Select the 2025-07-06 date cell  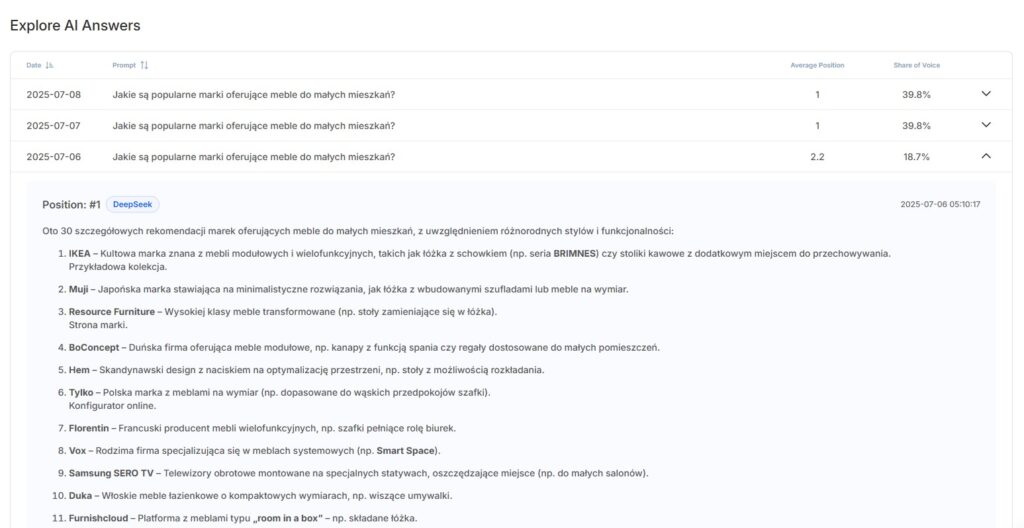(x=54, y=157)
